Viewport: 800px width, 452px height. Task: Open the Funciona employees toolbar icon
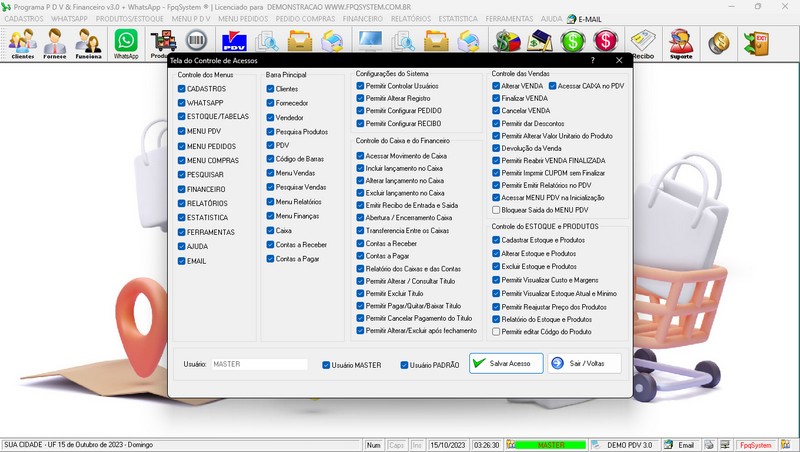[88, 43]
